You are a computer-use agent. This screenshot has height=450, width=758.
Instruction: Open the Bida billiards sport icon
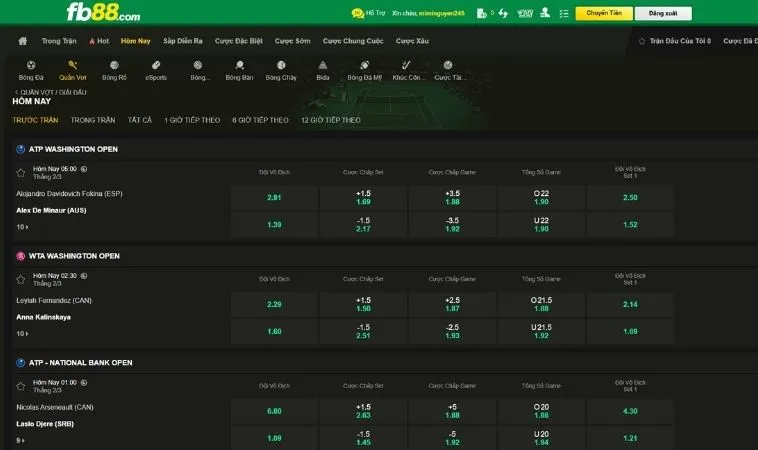click(323, 66)
